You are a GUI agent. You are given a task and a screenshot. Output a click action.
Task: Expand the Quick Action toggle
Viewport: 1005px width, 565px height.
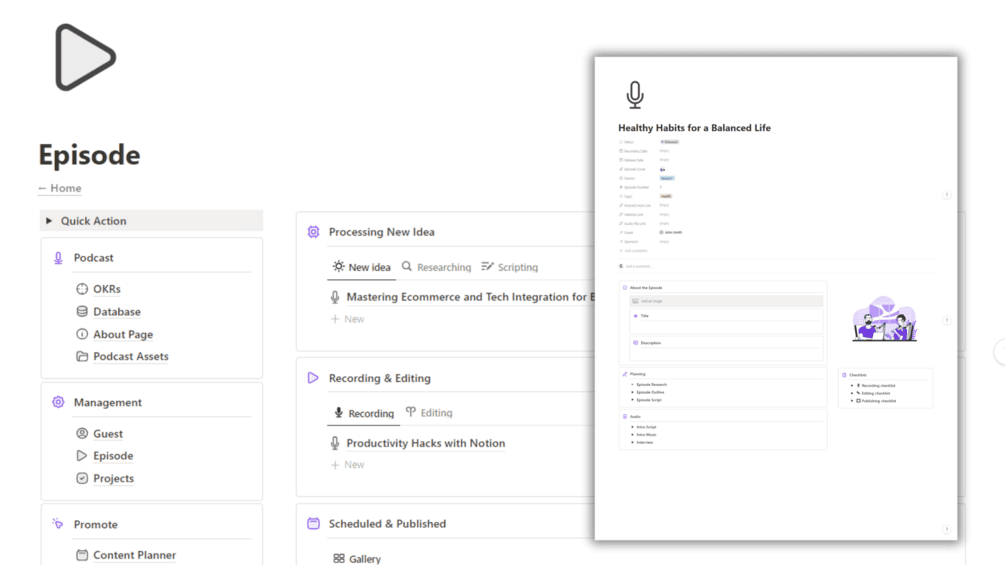click(49, 221)
